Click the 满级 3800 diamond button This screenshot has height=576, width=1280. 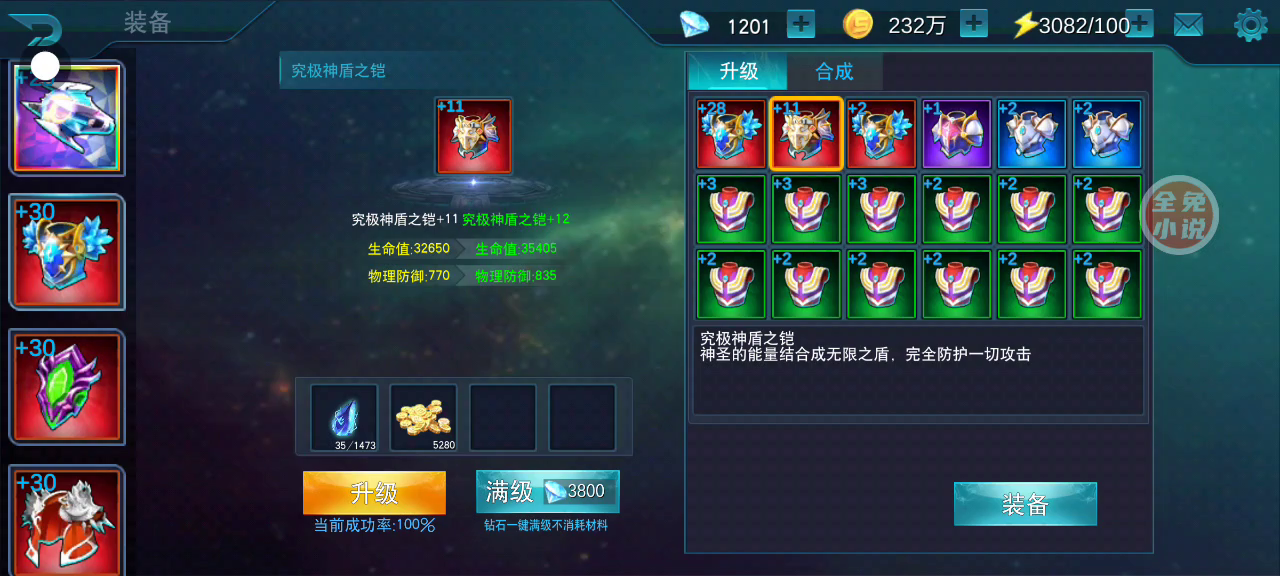tap(547, 492)
